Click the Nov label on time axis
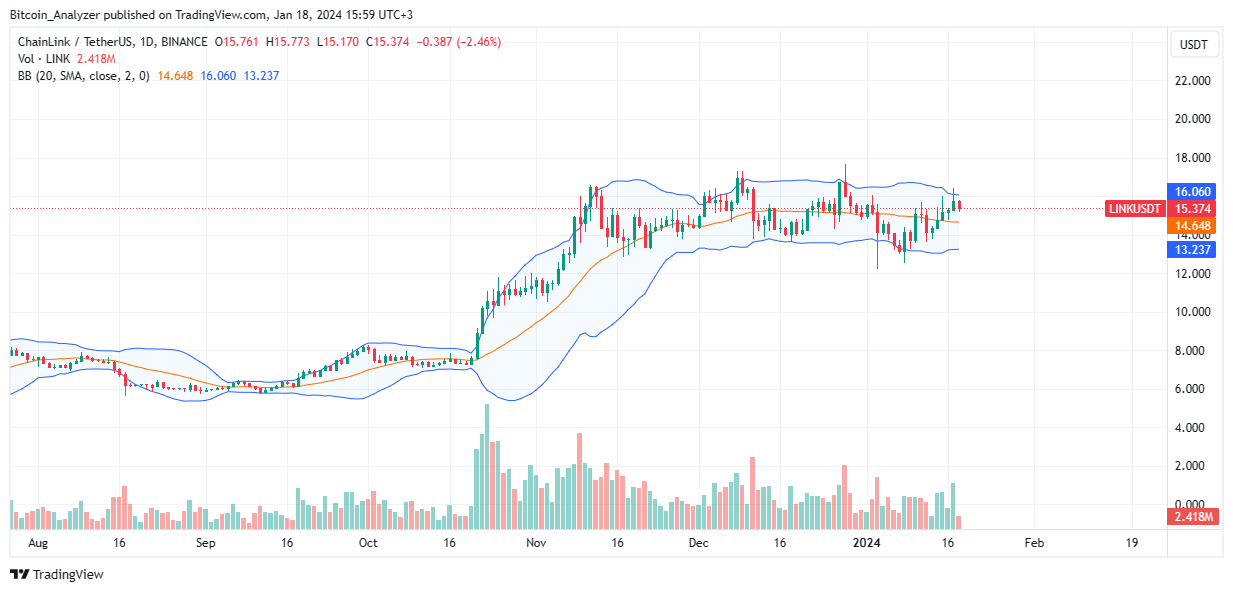The width and height of the screenshot is (1233, 592). [x=536, y=543]
